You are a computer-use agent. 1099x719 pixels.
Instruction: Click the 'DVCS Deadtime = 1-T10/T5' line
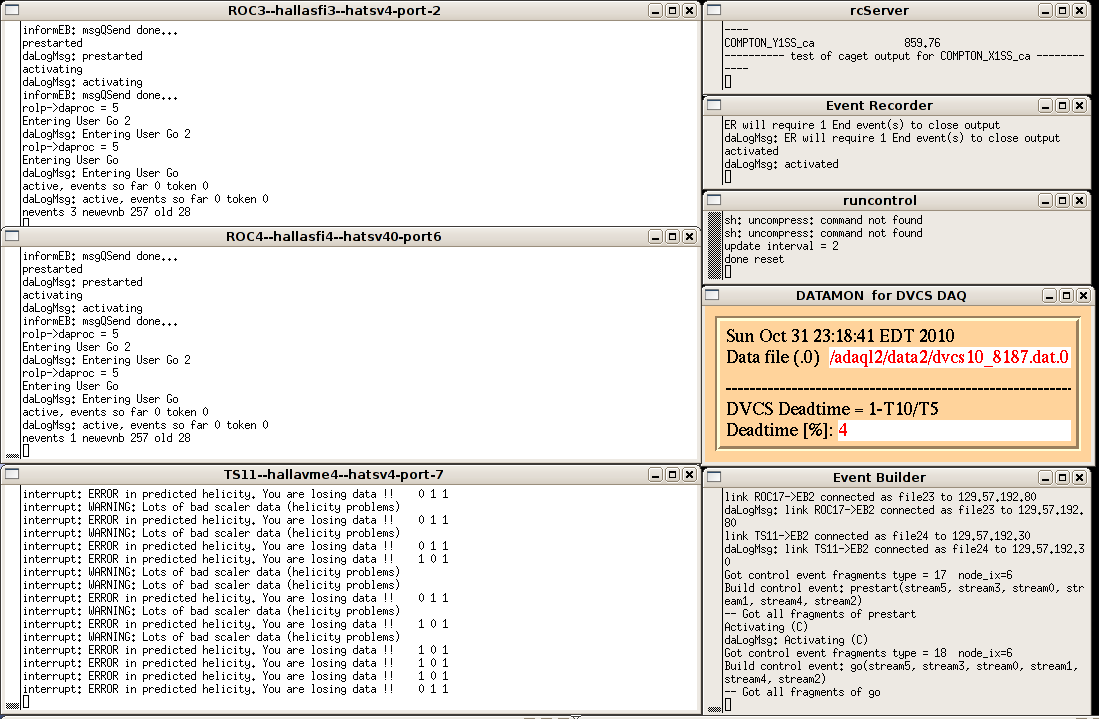click(832, 409)
